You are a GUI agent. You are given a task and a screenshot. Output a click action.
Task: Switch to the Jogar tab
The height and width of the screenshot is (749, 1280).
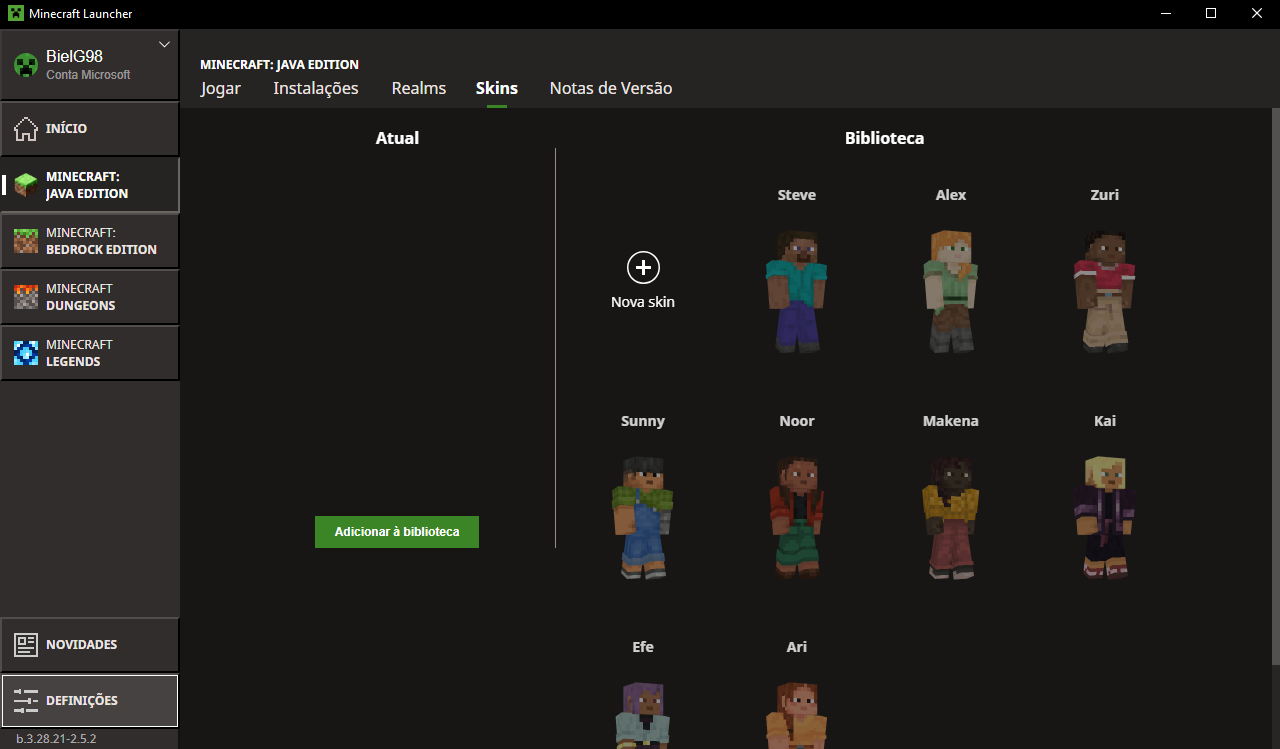point(220,88)
